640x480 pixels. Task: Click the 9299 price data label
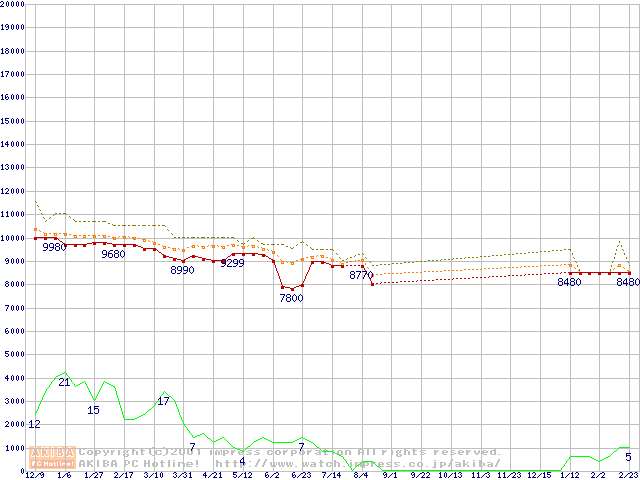pos(232,264)
